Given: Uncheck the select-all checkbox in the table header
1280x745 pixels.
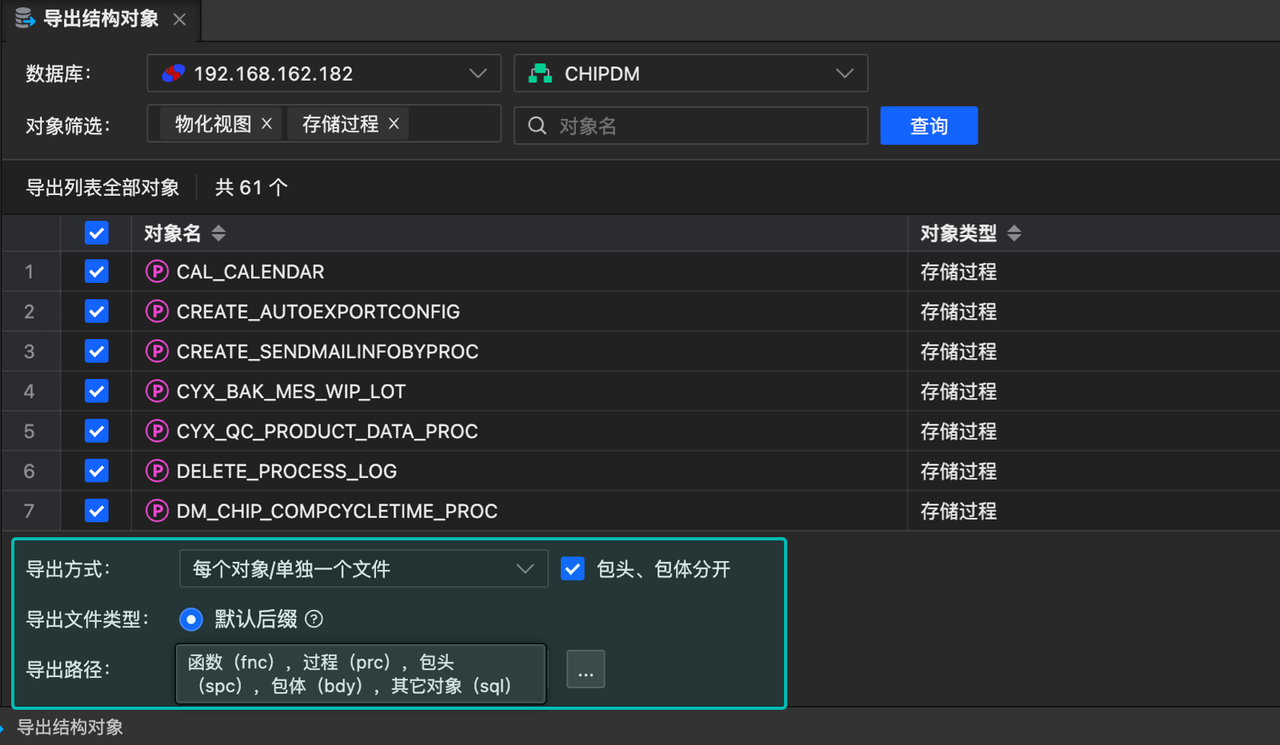Looking at the screenshot, I should [x=96, y=233].
